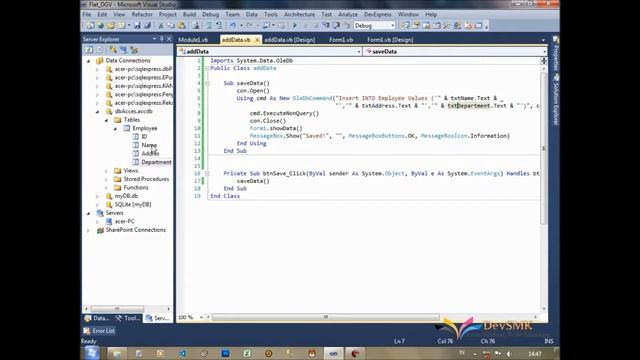Viewport: 640px width, 360px height.
Task: Open the DevExpress menu
Action: tap(378, 14)
